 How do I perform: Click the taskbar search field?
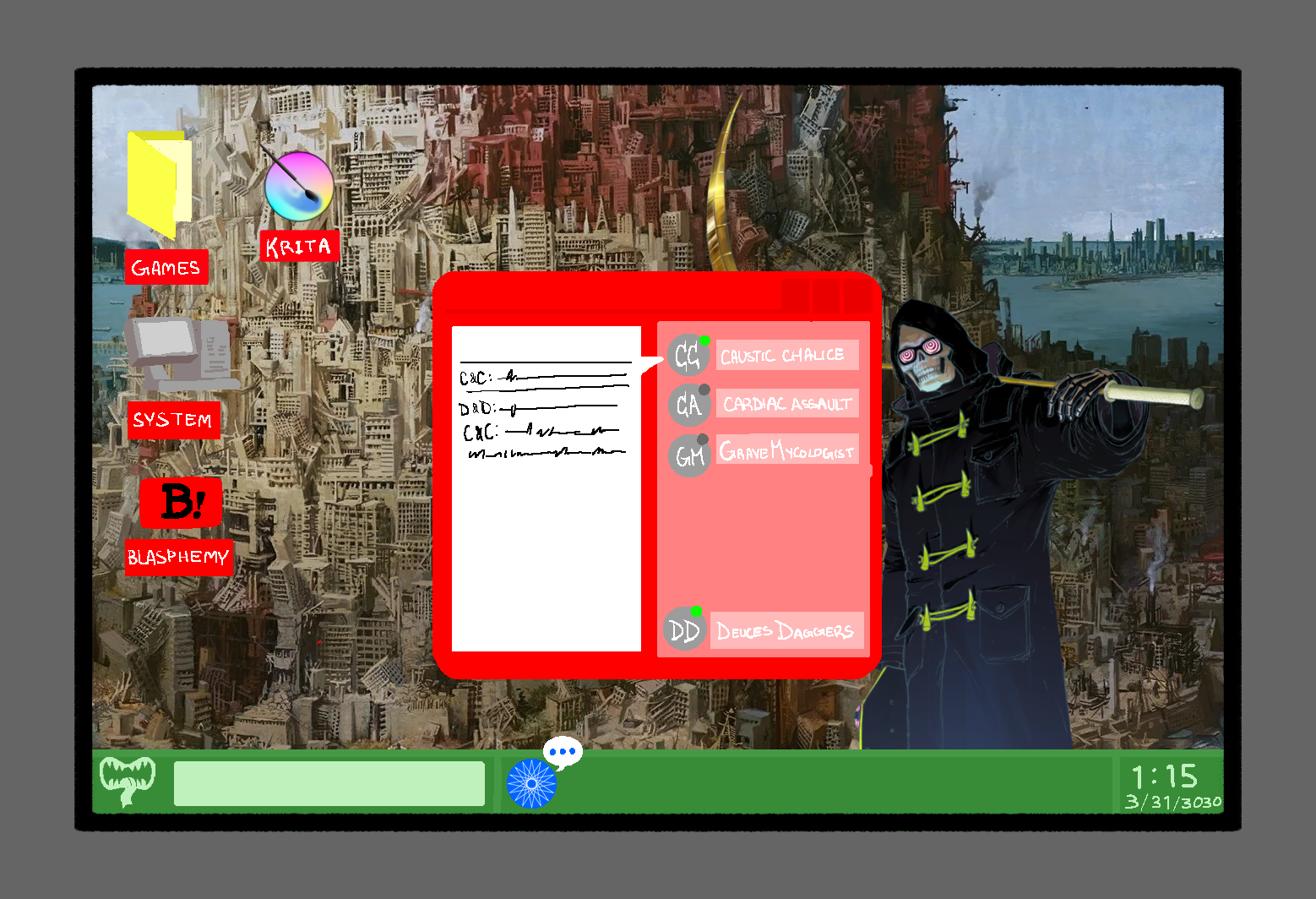pos(329,784)
